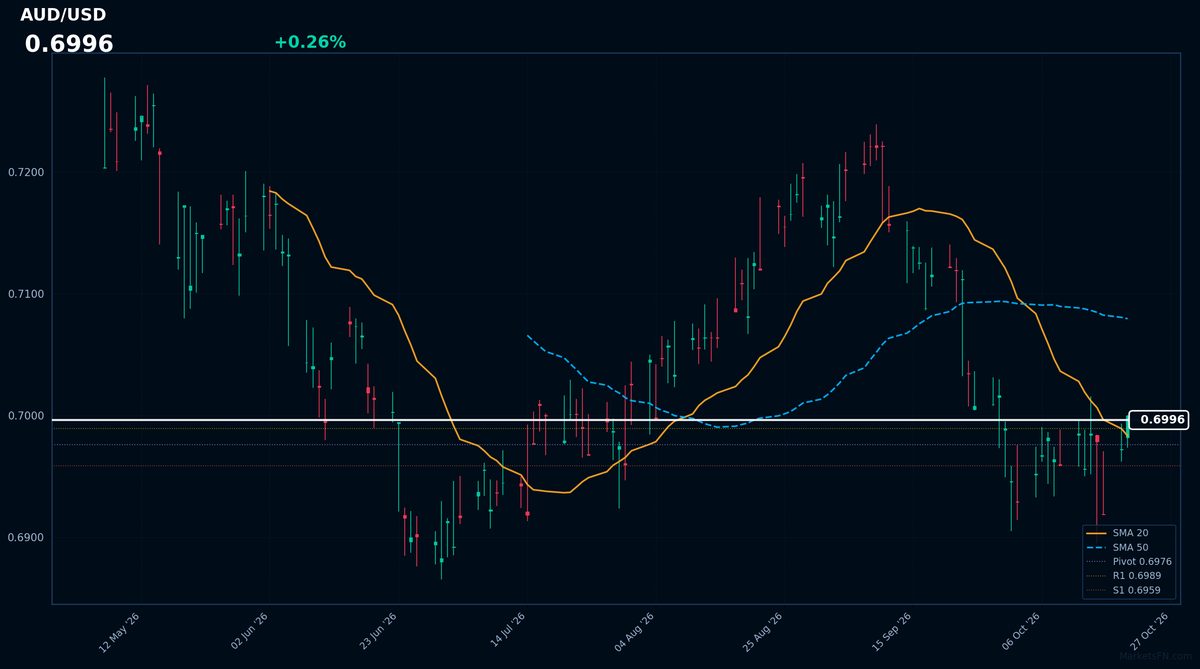Click the 0.6996 current price tag
The height and width of the screenshot is (669, 1200).
pos(1159,420)
